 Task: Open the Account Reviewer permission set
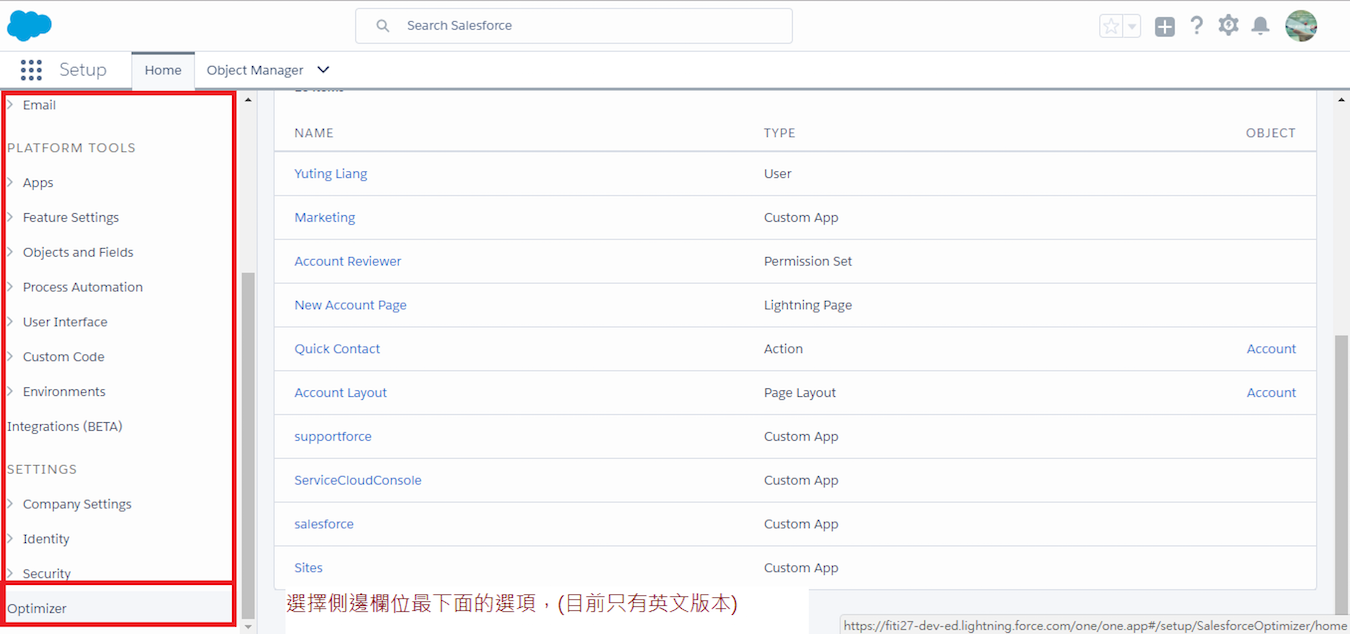348,262
